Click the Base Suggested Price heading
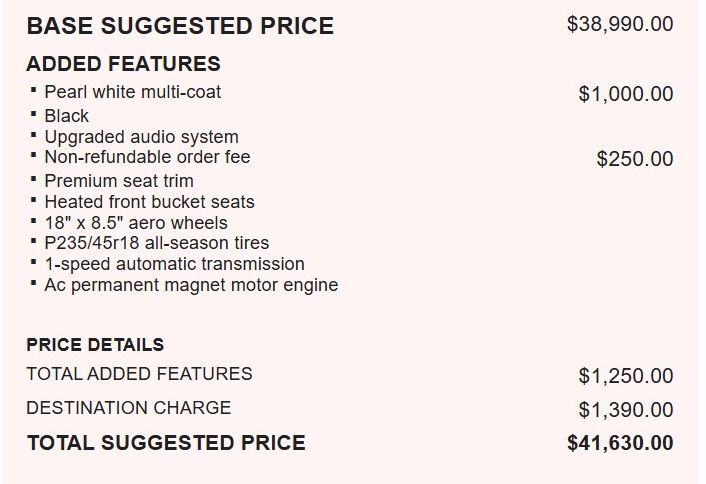The height and width of the screenshot is (484, 706). 180,26
